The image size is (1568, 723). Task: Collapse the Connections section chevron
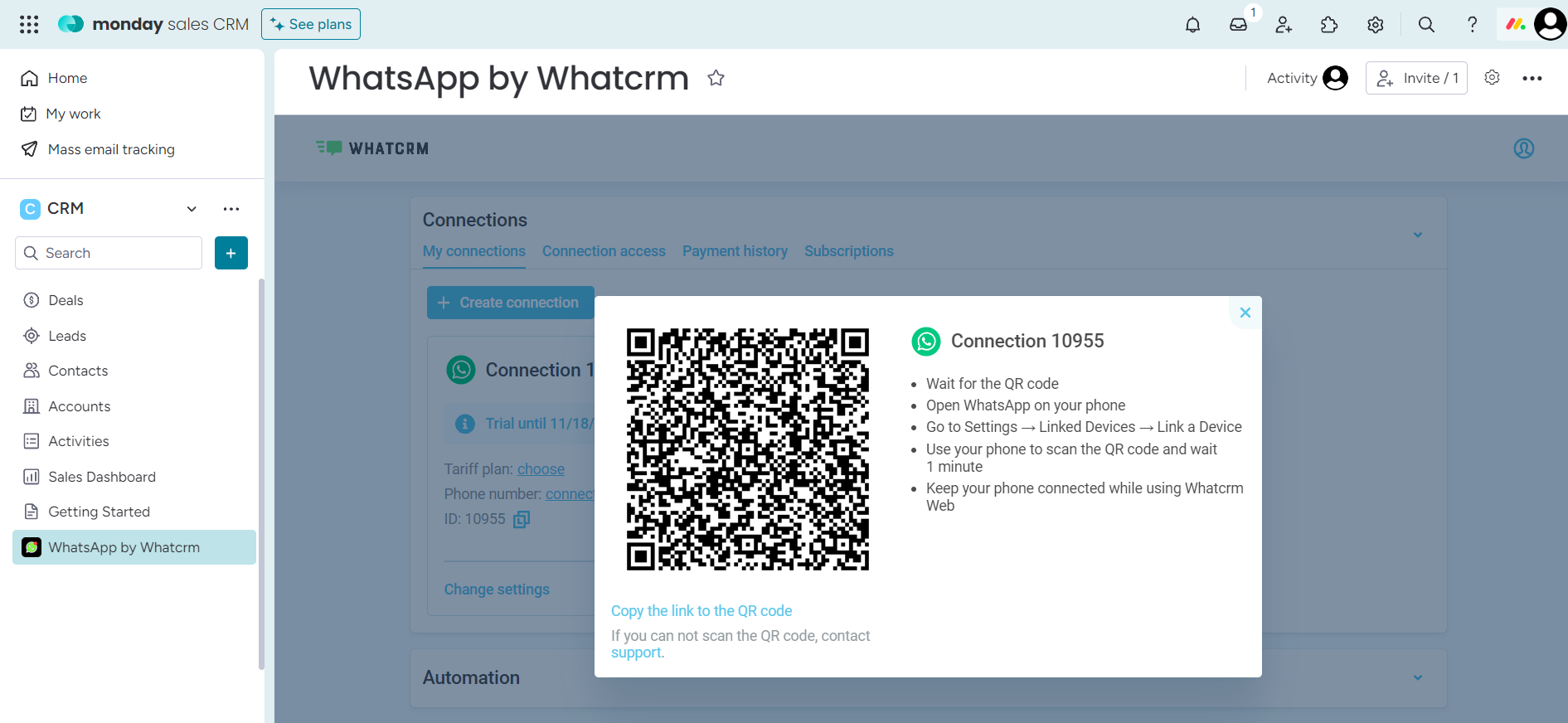coord(1417,235)
